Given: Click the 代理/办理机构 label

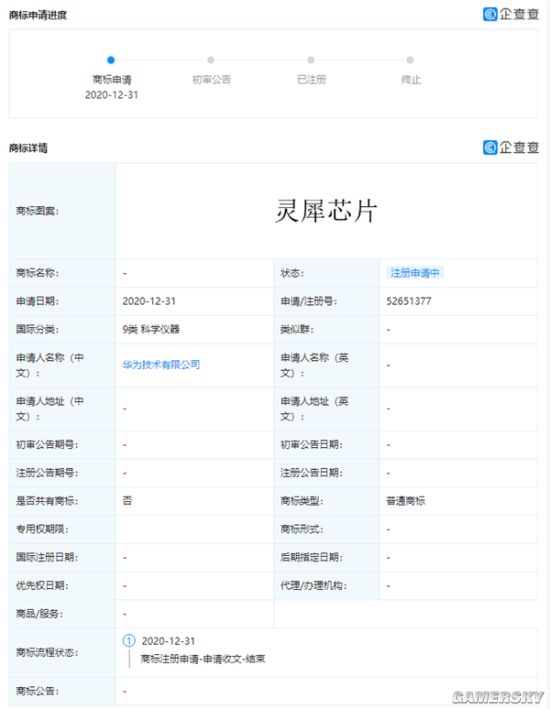Looking at the screenshot, I should 313,585.
